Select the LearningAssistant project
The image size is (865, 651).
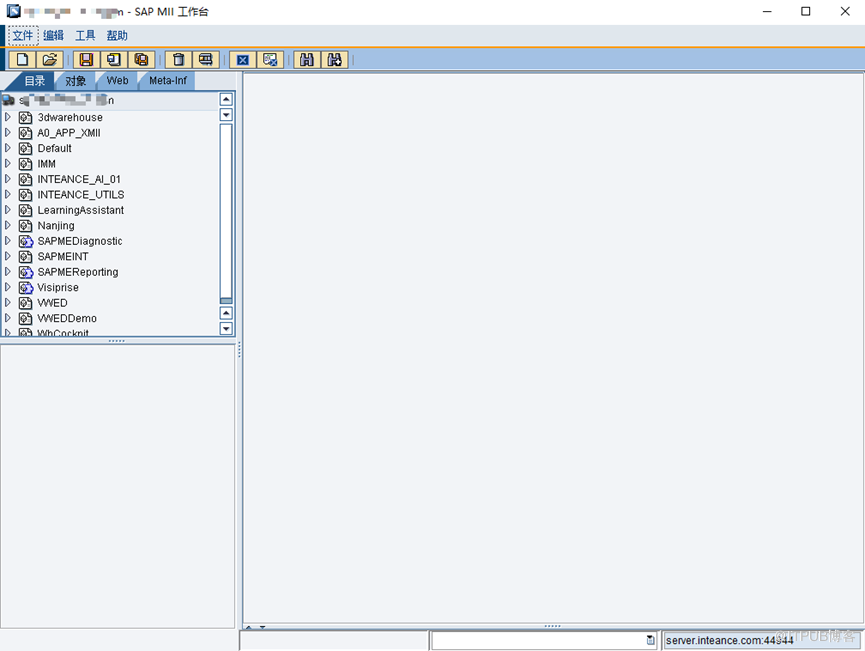(x=80, y=210)
